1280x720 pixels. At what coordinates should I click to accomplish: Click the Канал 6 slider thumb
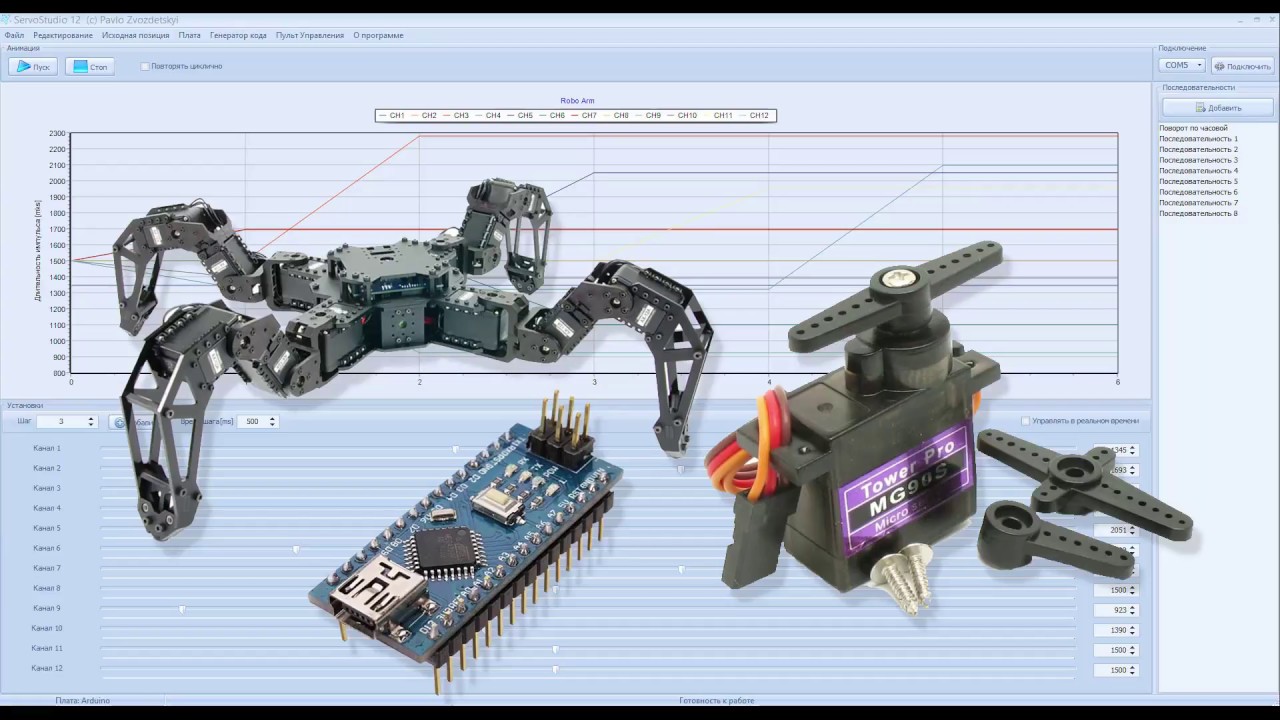296,549
